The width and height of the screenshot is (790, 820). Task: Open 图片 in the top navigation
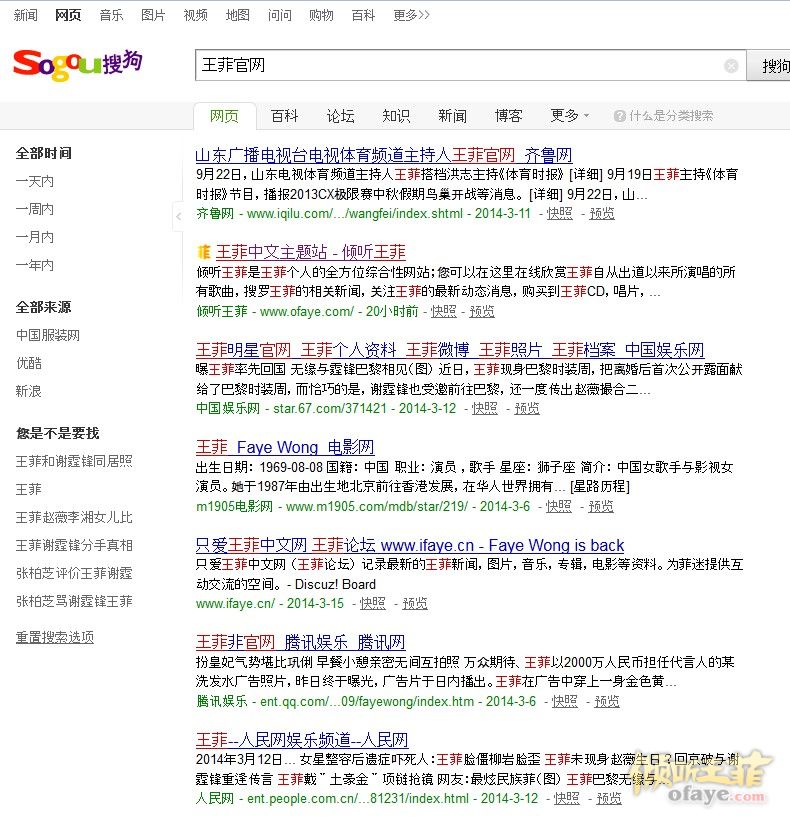(x=153, y=15)
